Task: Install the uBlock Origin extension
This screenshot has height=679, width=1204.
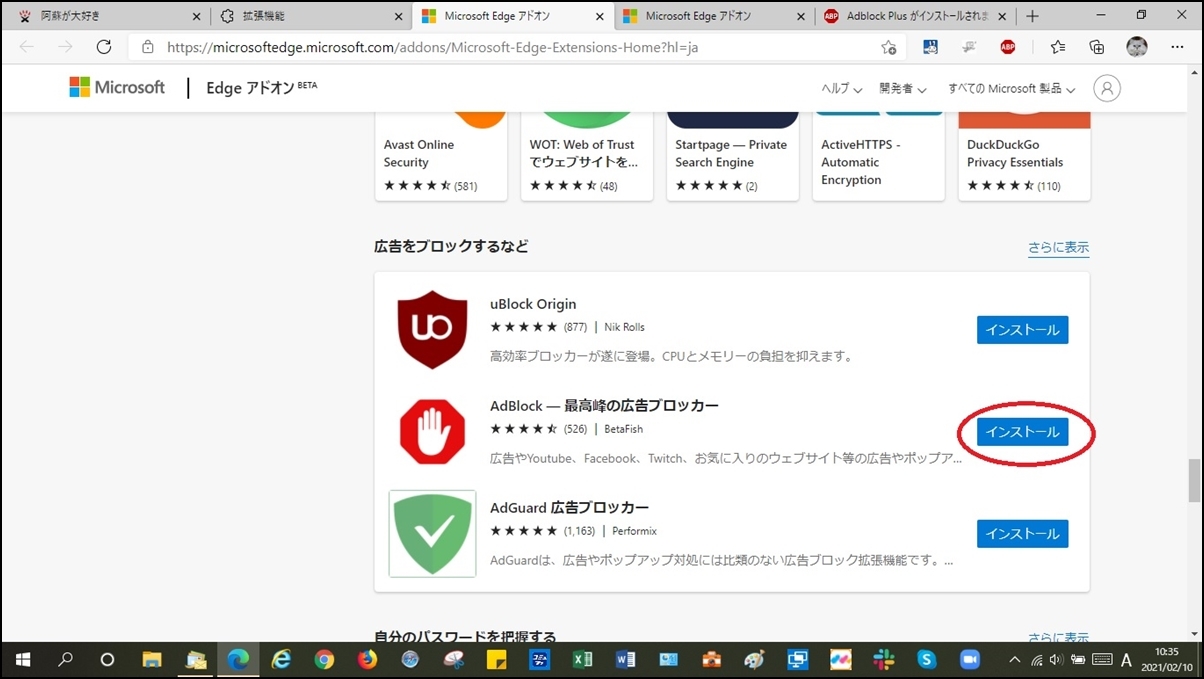Action: (1022, 330)
